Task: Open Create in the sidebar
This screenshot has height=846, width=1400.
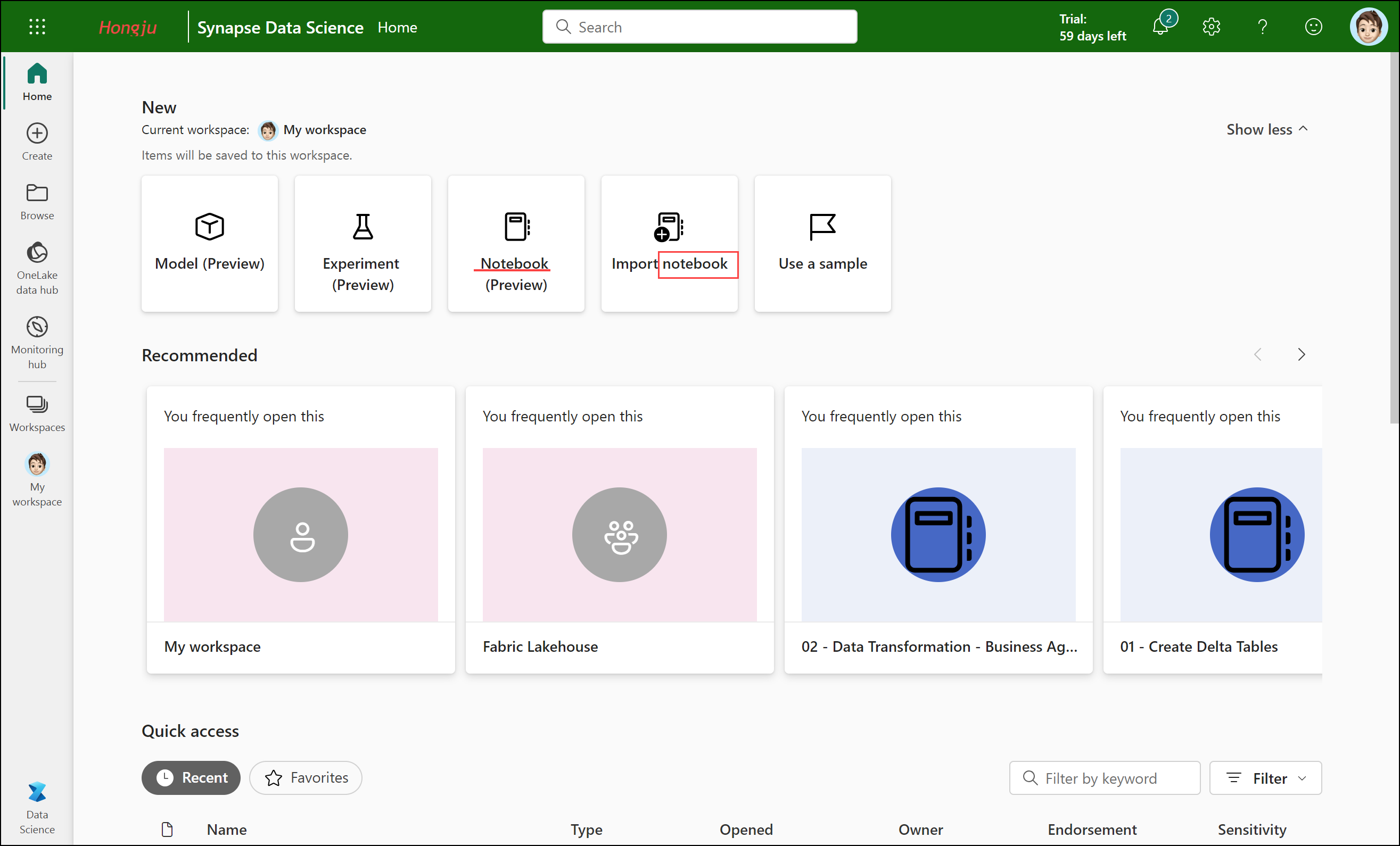Action: pyautogui.click(x=37, y=142)
